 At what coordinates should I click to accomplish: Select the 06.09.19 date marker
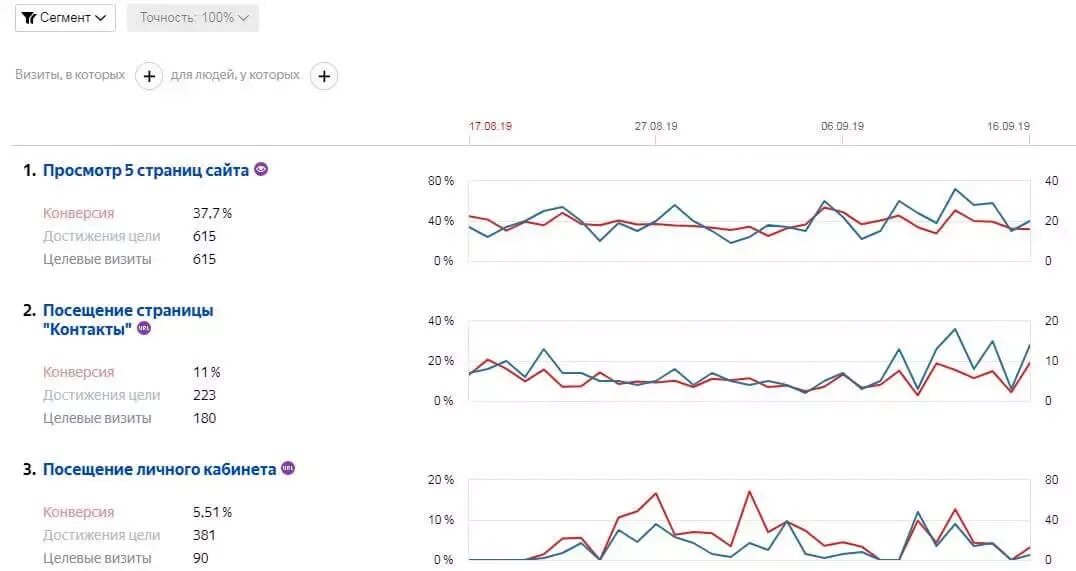[x=842, y=126]
